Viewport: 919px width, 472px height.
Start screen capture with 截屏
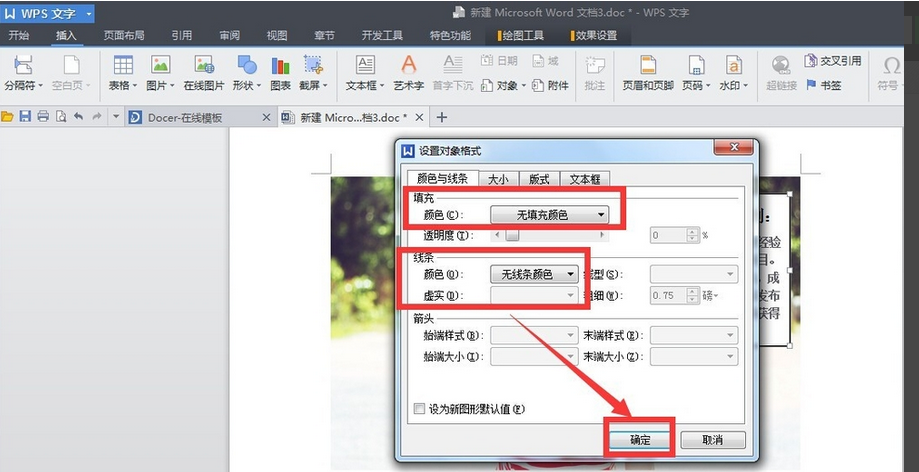coord(313,73)
